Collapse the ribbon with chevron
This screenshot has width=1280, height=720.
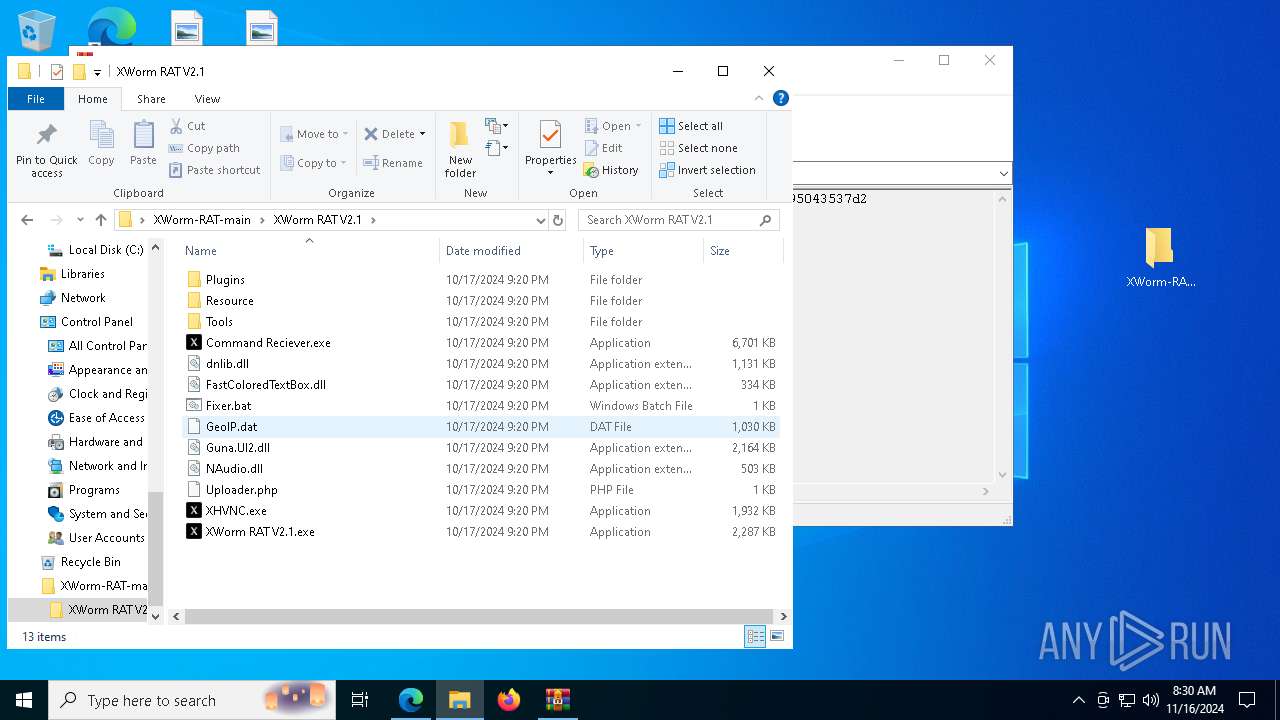[x=760, y=98]
